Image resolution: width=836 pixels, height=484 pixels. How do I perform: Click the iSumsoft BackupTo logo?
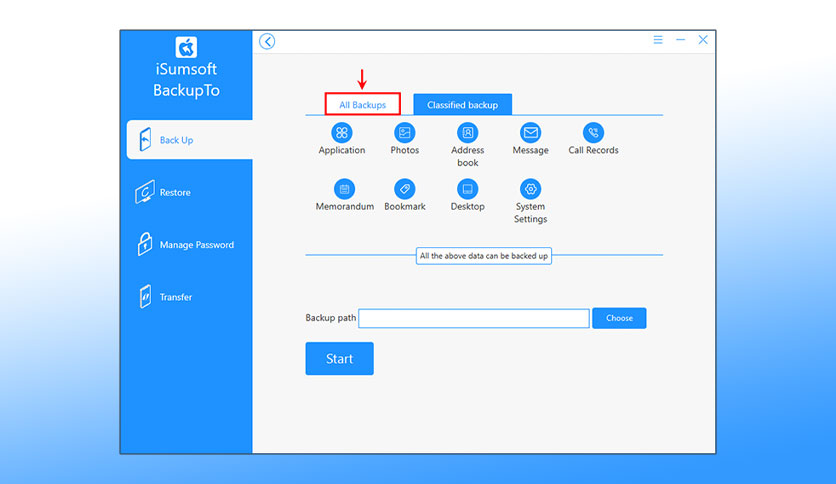tap(186, 47)
